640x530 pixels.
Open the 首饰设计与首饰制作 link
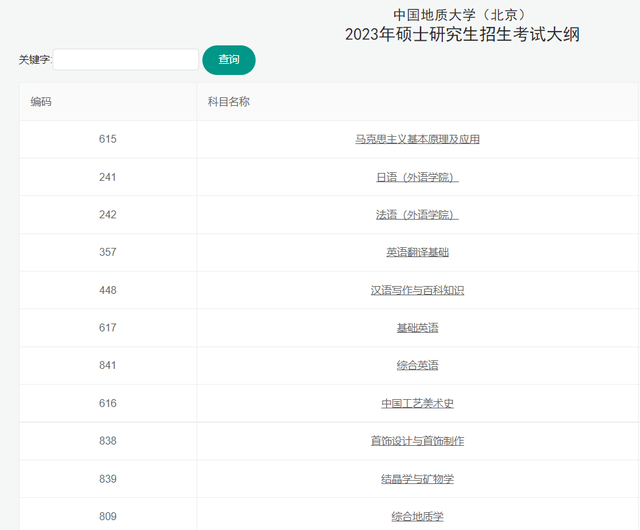417,441
